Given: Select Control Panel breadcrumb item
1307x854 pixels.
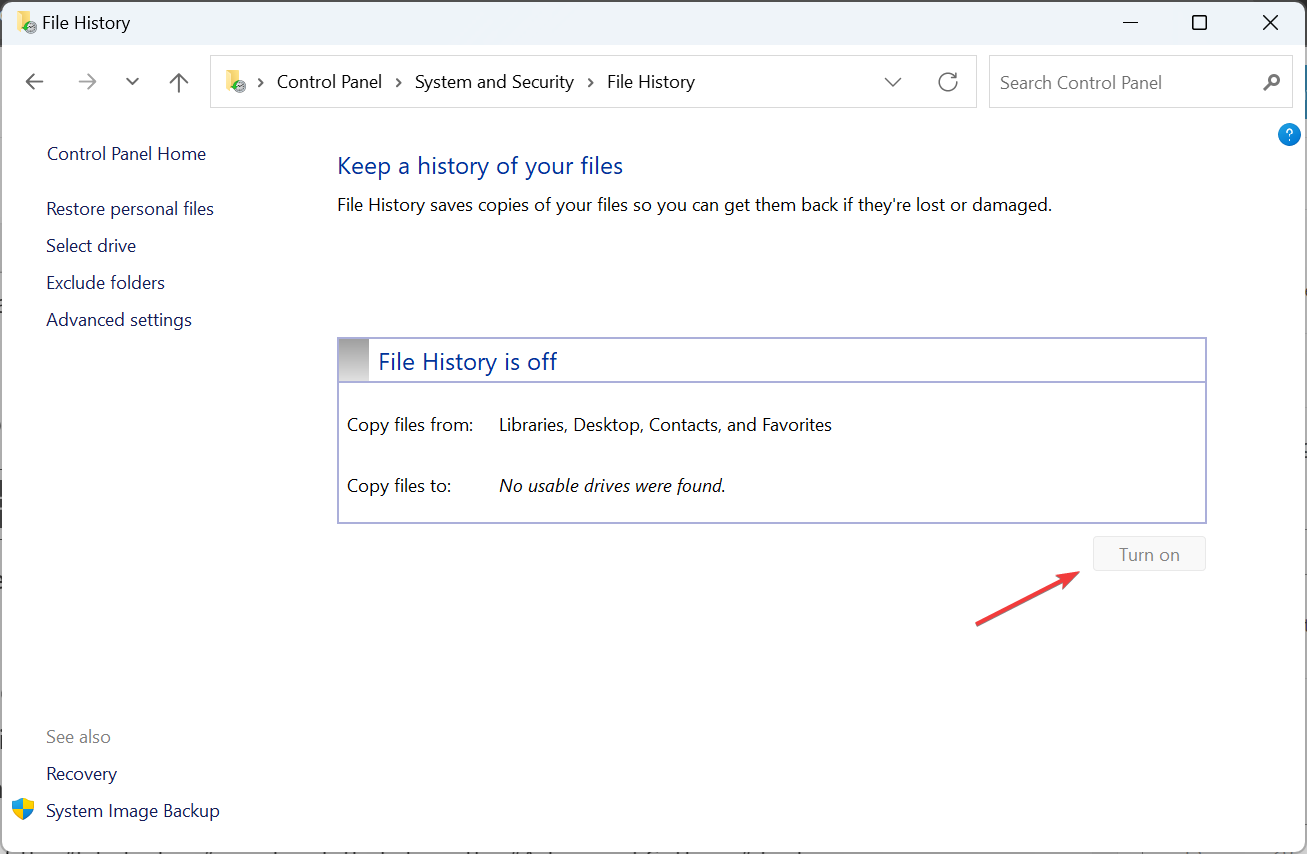Looking at the screenshot, I should click(329, 82).
